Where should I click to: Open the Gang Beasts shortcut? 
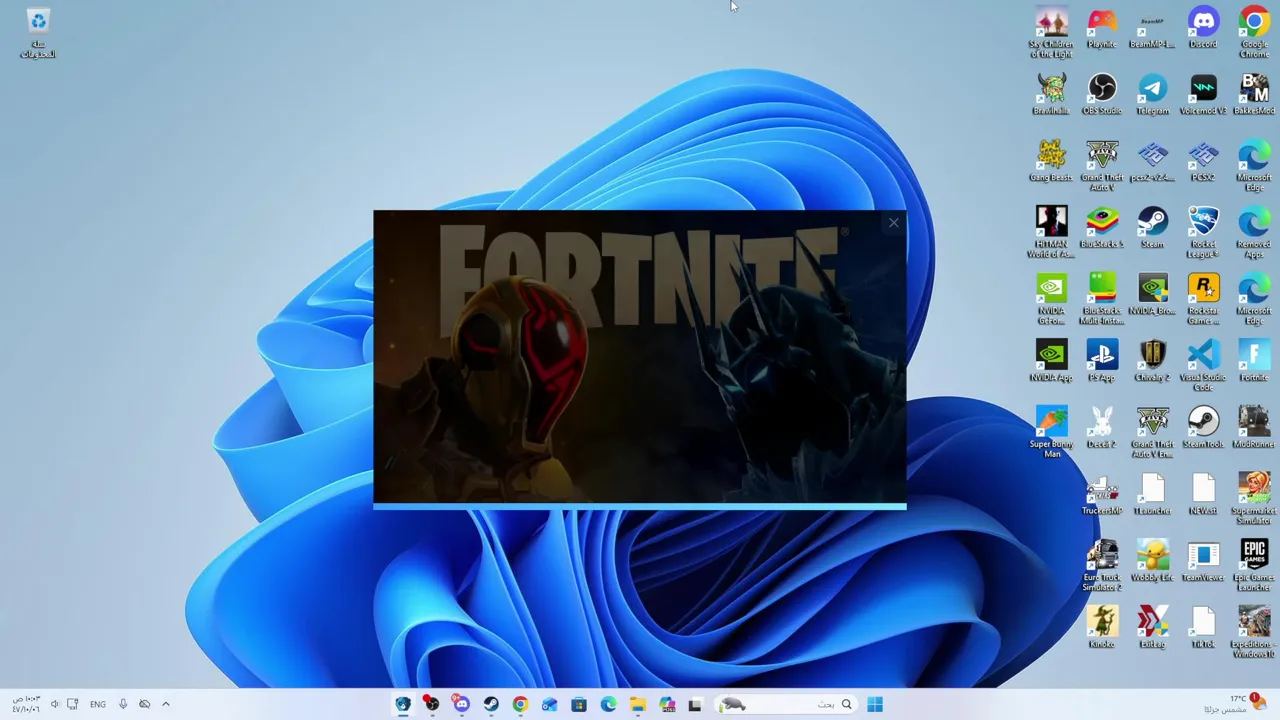pyautogui.click(x=1051, y=161)
